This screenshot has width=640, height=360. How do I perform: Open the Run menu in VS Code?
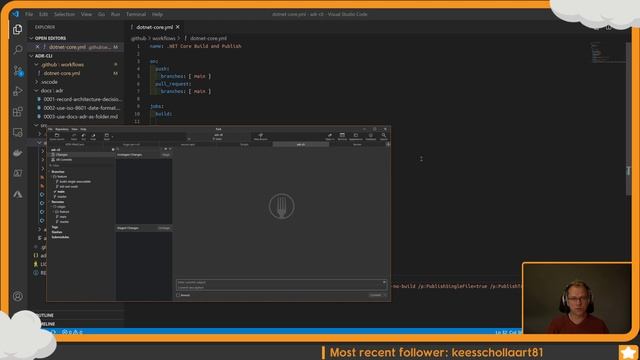pos(116,14)
